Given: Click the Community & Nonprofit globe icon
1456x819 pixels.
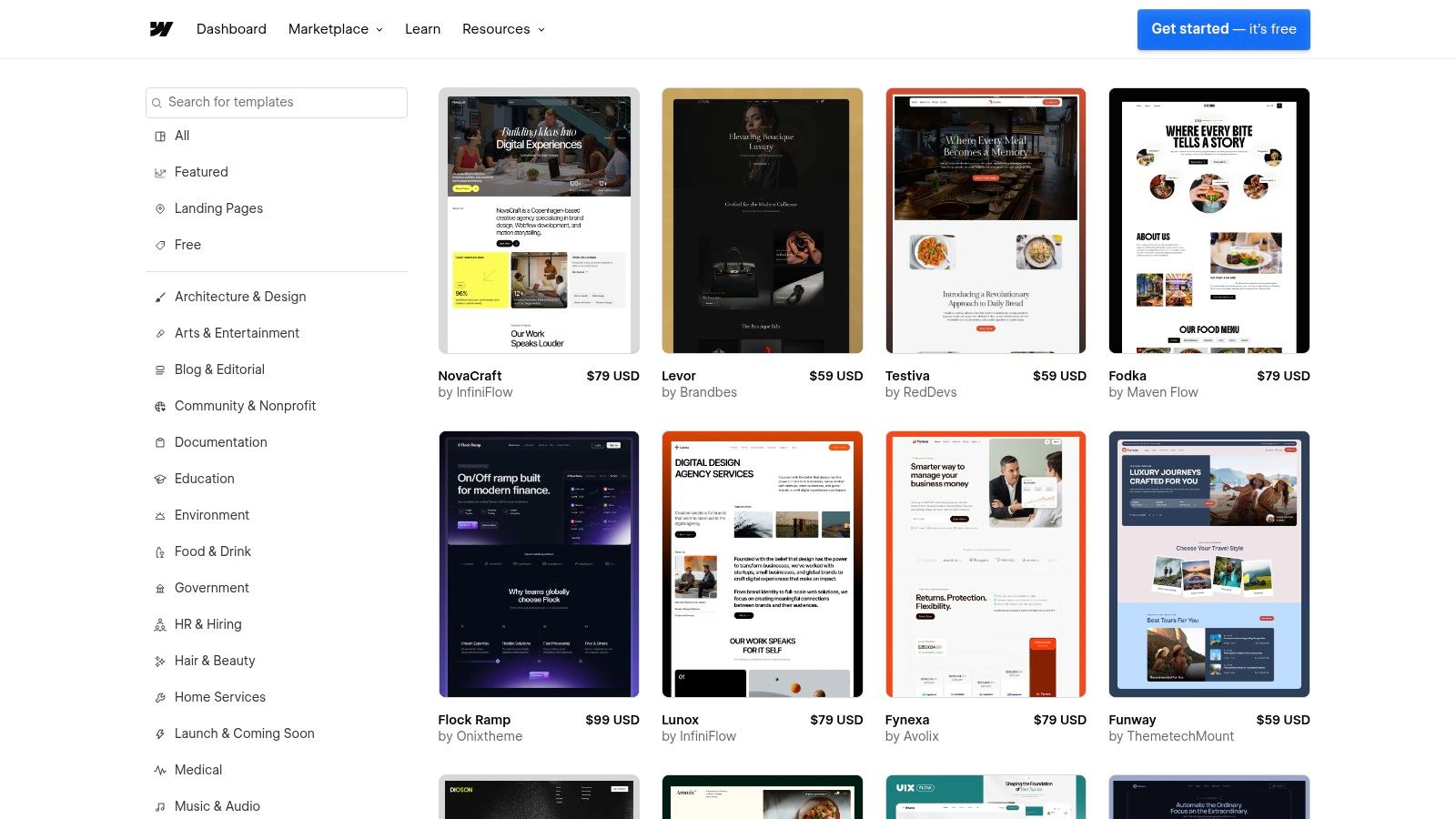Looking at the screenshot, I should tap(160, 407).
